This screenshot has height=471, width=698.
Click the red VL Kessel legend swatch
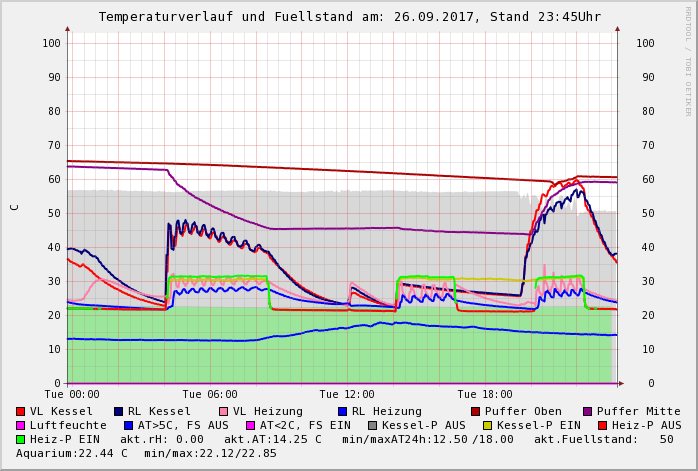click(20, 411)
